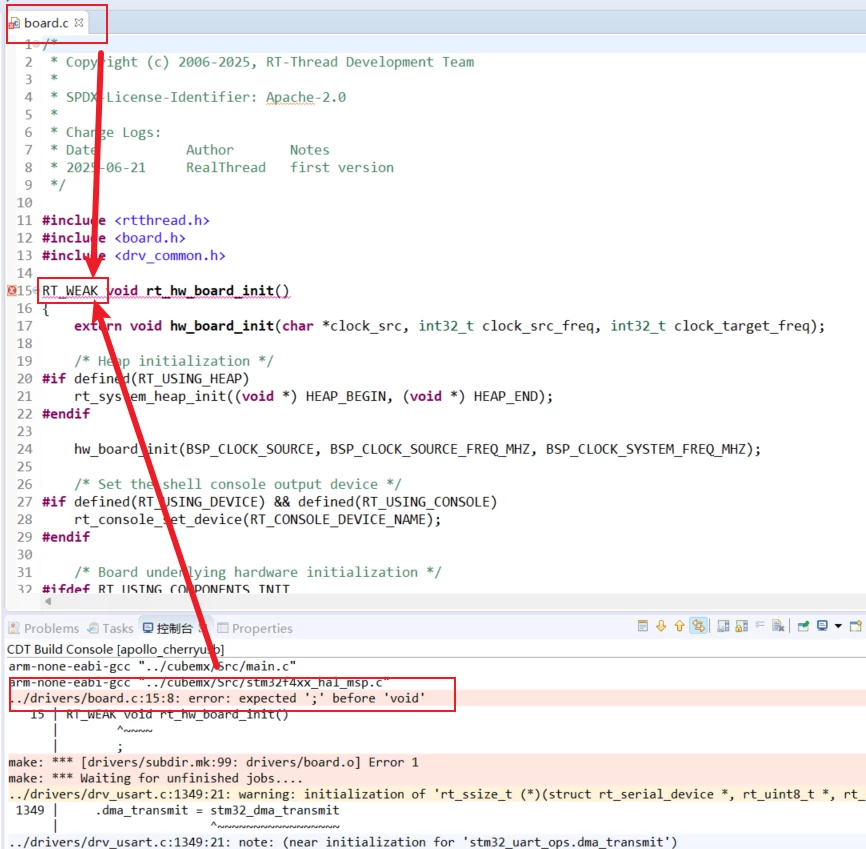Toggle the highlighted wrap-lines icon in console toolbar
Viewport: 866px width, 849px height.
click(x=699, y=627)
